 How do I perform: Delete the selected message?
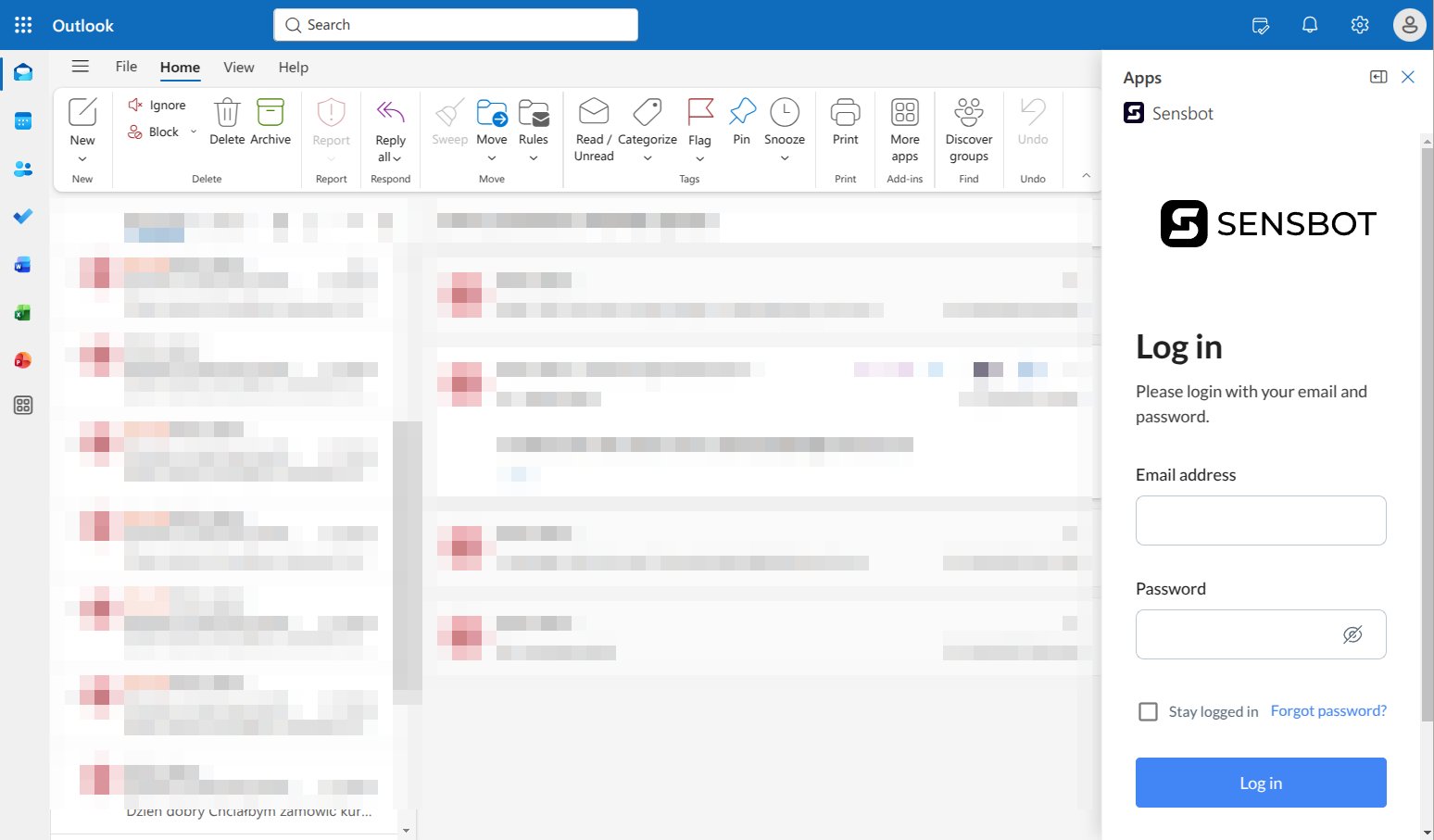(x=227, y=121)
